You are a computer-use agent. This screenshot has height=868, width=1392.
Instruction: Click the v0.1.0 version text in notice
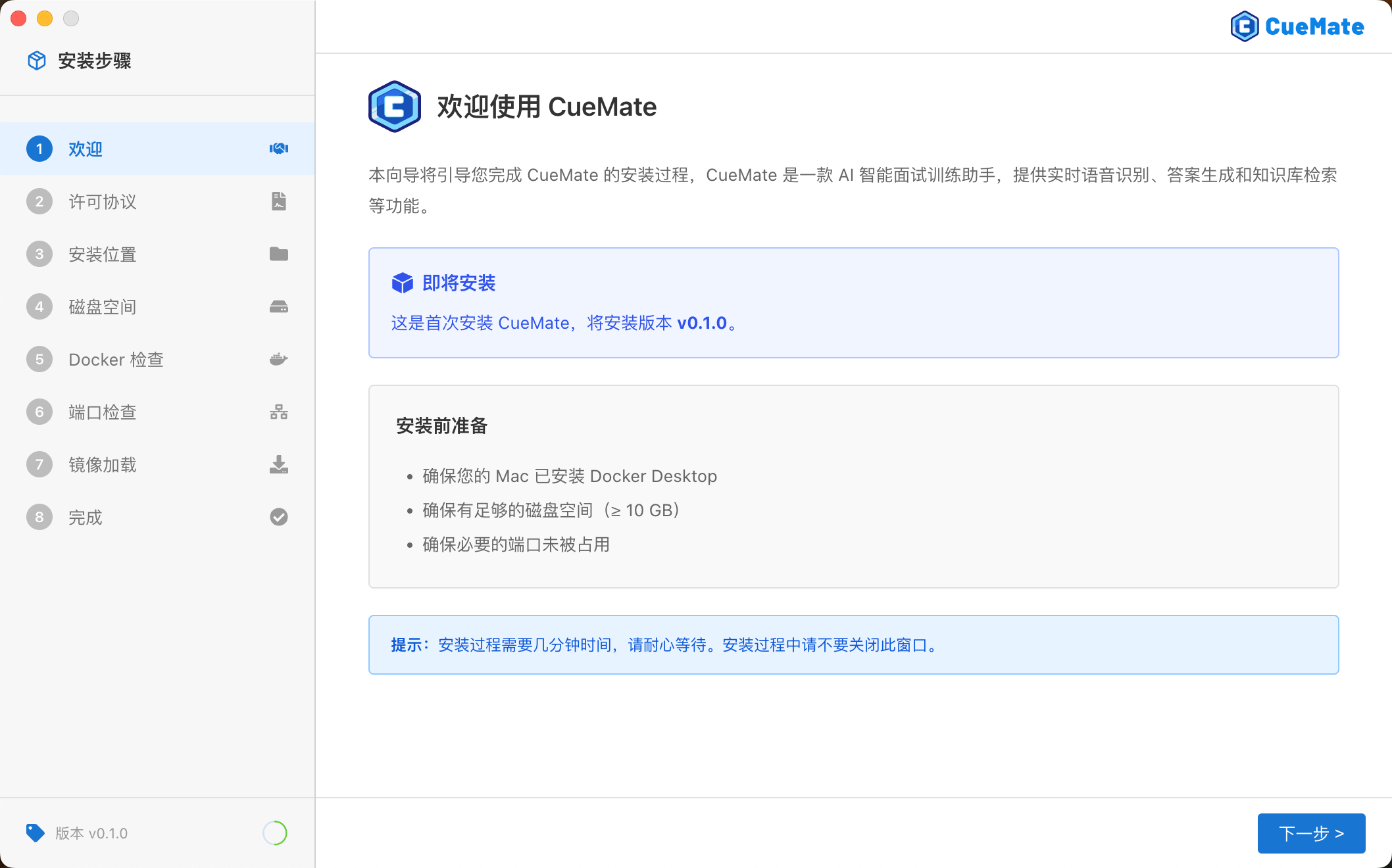click(701, 323)
